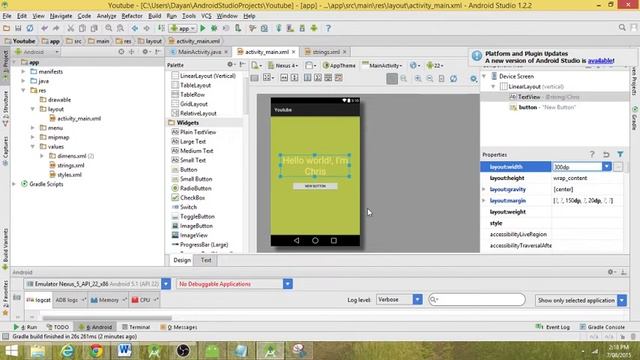Click the Windows Start button
The width and height of the screenshot is (640, 360).
pyautogui.click(x=11, y=351)
